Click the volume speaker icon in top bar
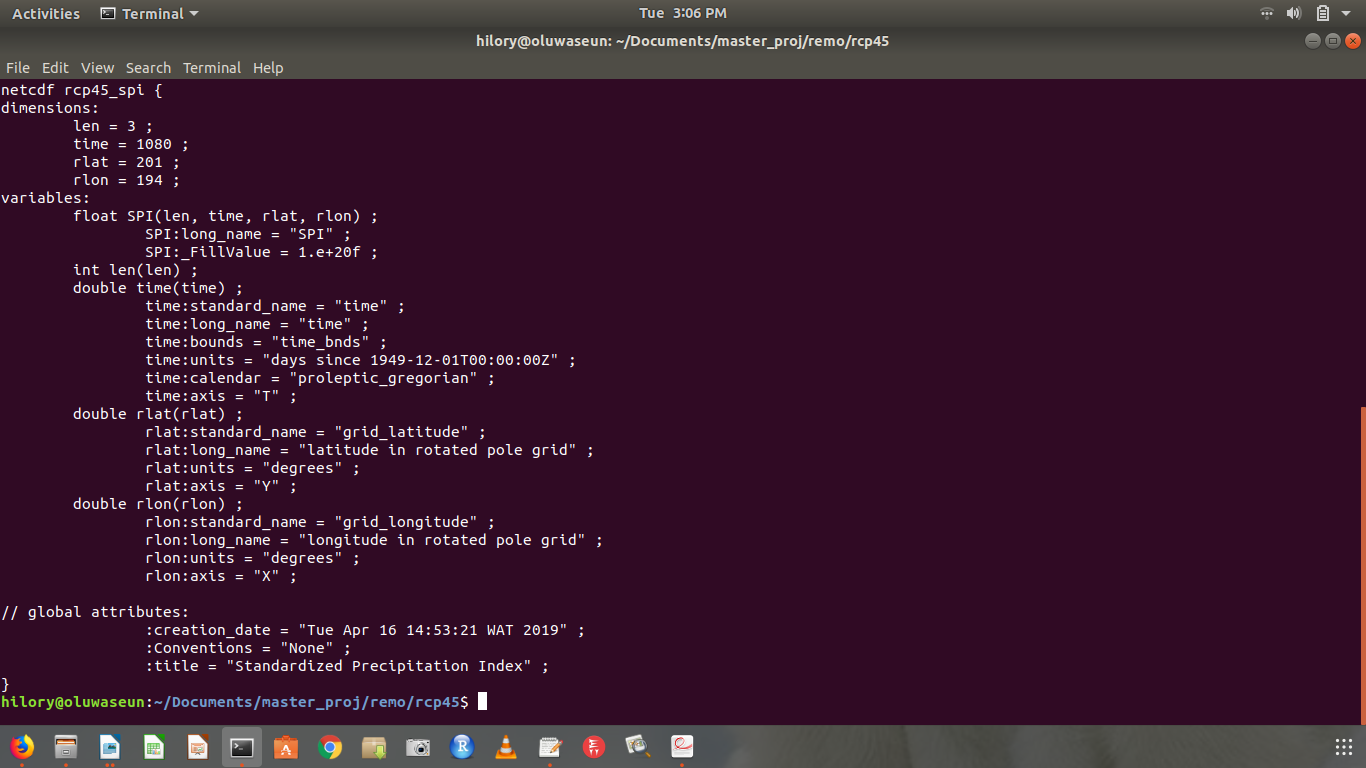 (x=1294, y=14)
